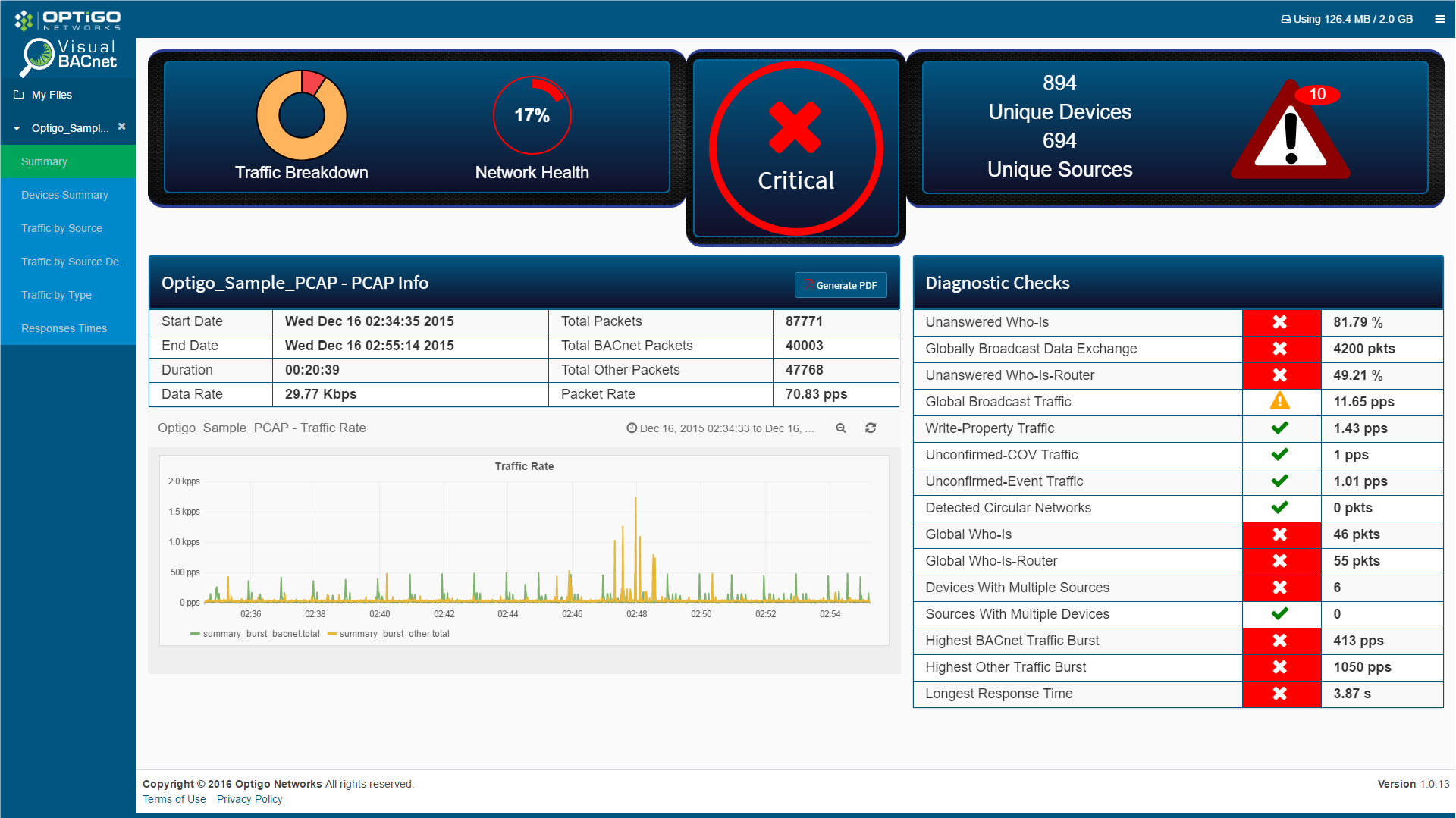This screenshot has height=818, width=1456.
Task: Click the Using 126.4 MB / 2.0 GB text
Action: pos(1353,19)
